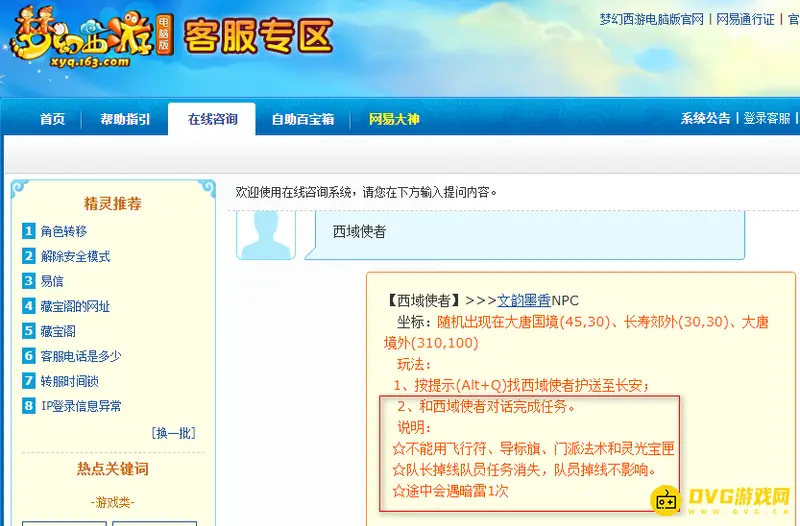800x526 pixels.
Task: Click the 客服专区 header title
Action: (x=258, y=36)
